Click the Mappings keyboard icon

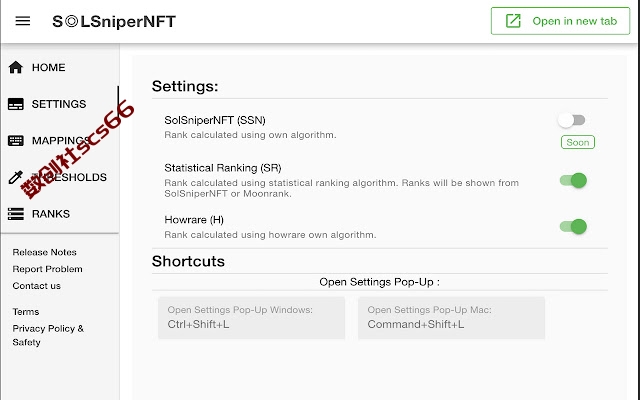tap(16, 141)
